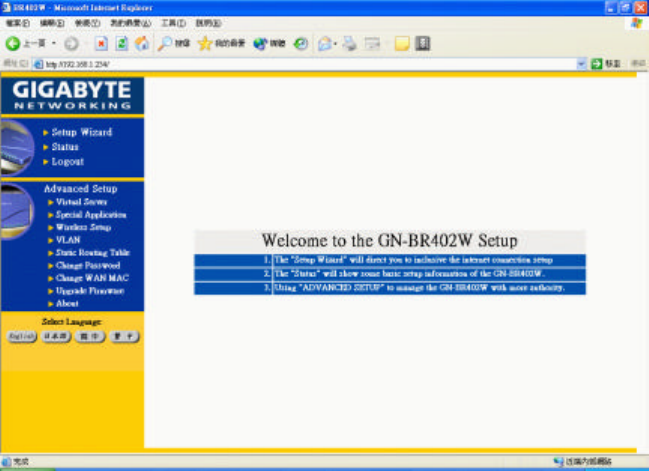Screen dimensions: 649x471
Task: Open the Tools (T) menu
Action: (173, 23)
